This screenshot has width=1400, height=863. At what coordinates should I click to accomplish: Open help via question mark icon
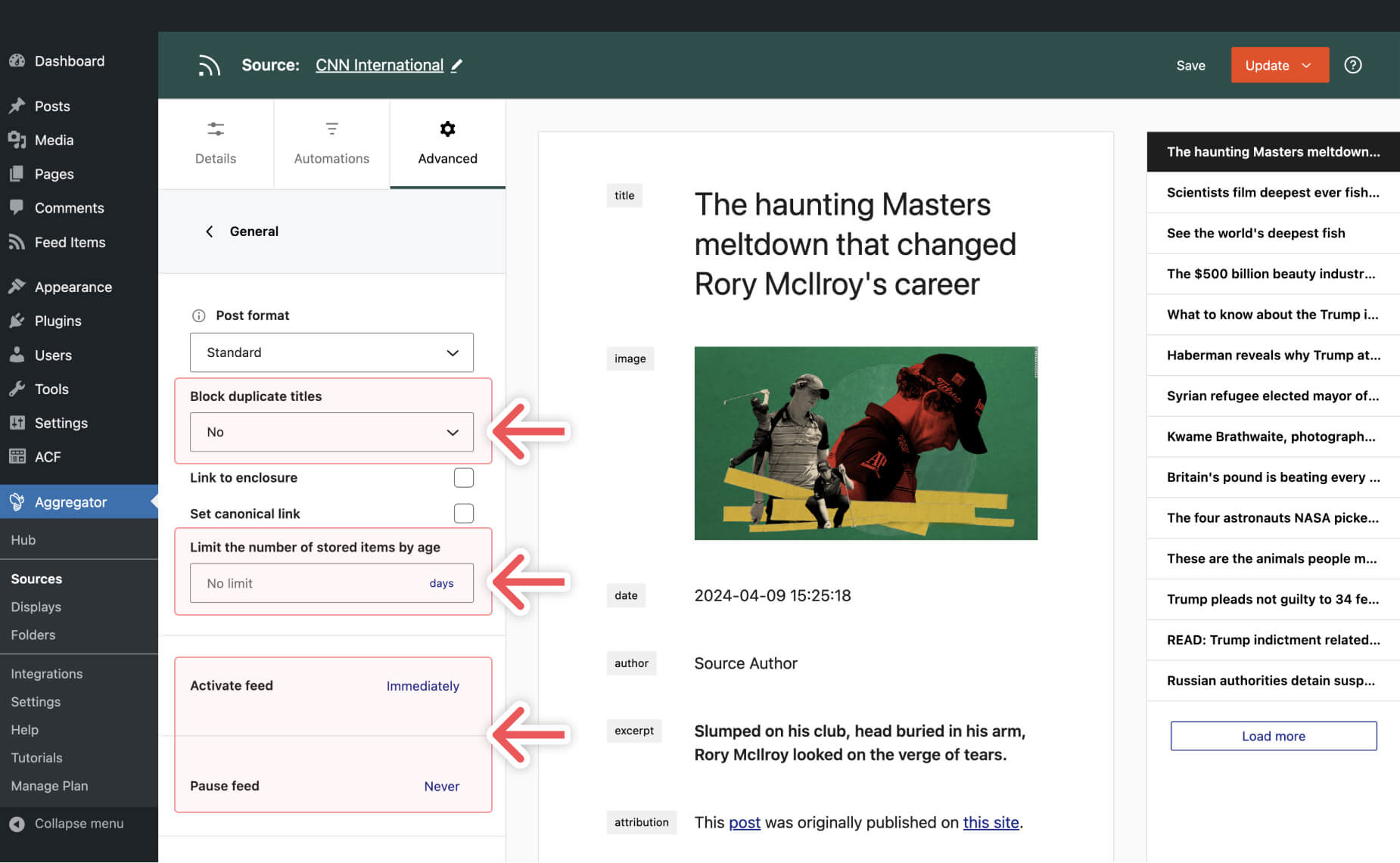point(1352,65)
